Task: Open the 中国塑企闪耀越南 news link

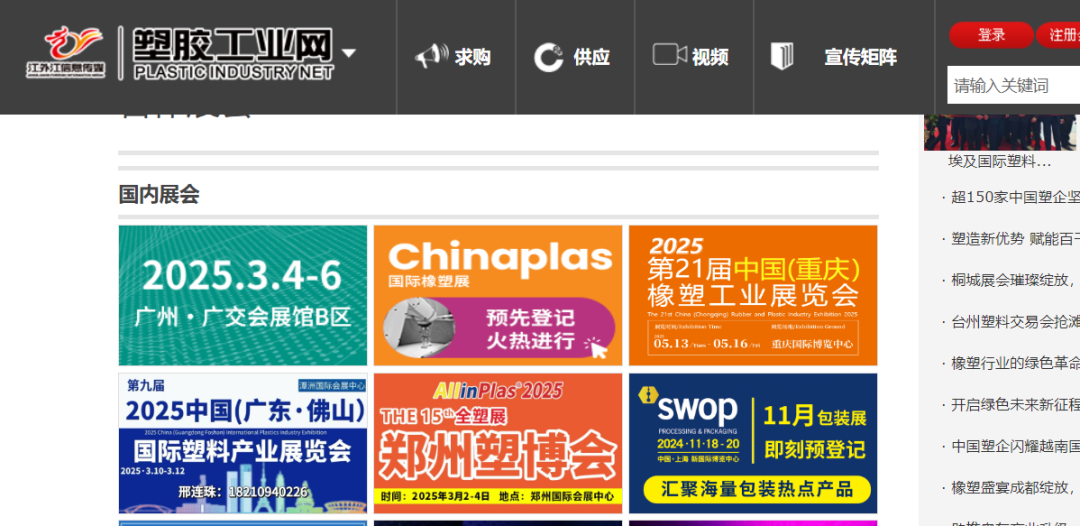Action: [1014, 446]
